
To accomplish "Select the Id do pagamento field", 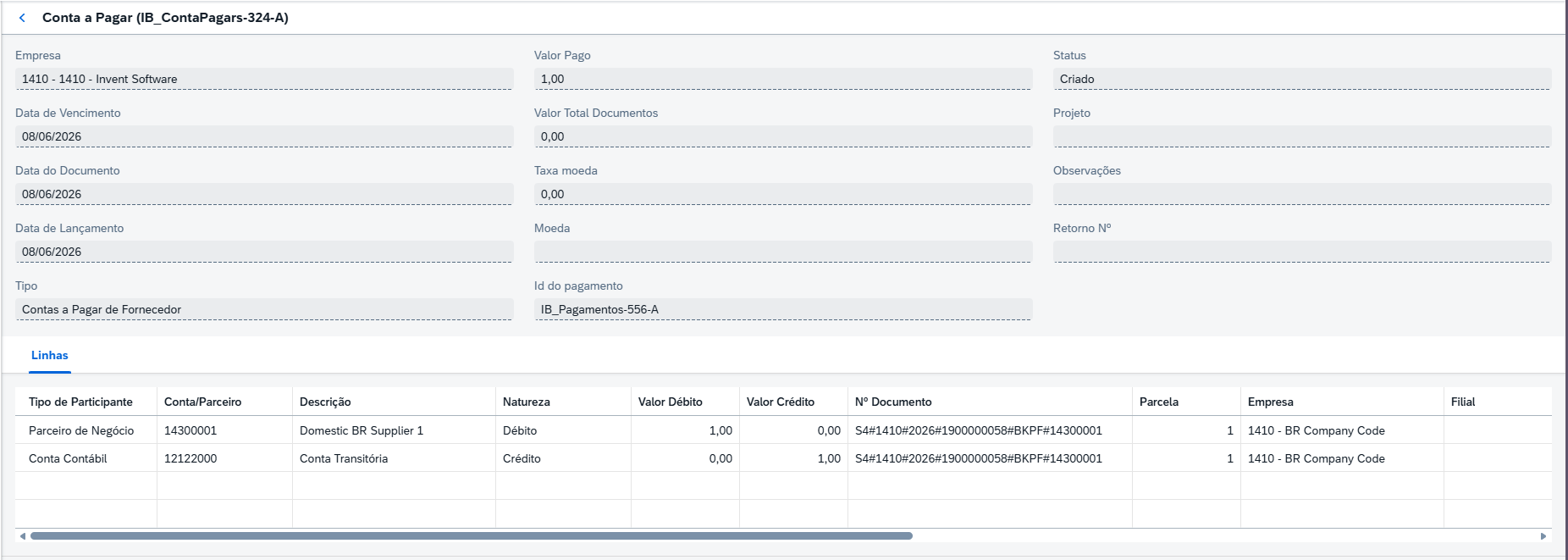I will coord(783,309).
